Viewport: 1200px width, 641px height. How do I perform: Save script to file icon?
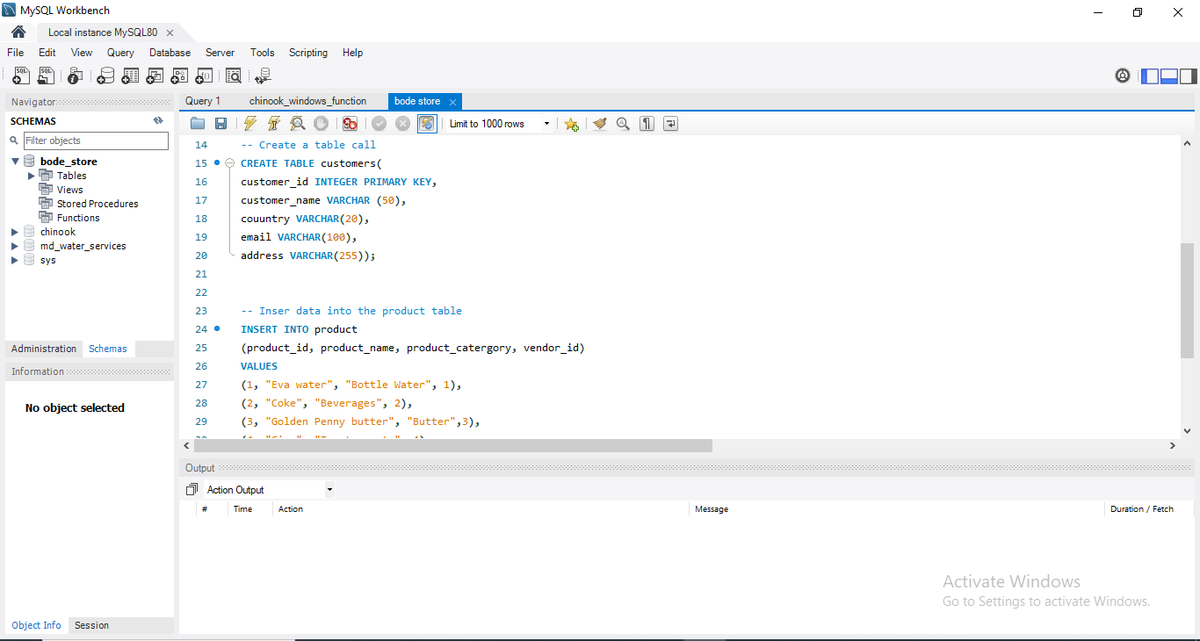[221, 124]
